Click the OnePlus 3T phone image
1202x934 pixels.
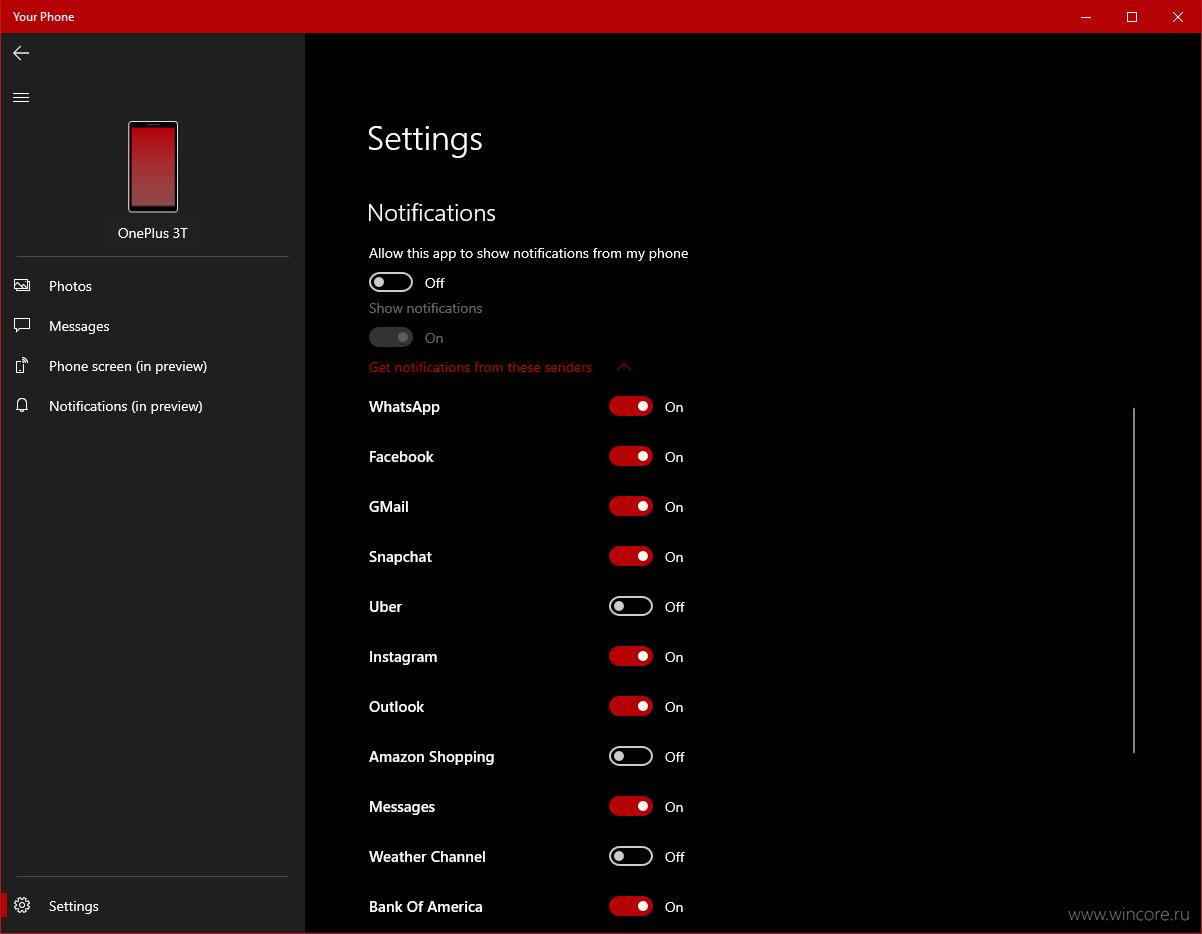click(153, 167)
